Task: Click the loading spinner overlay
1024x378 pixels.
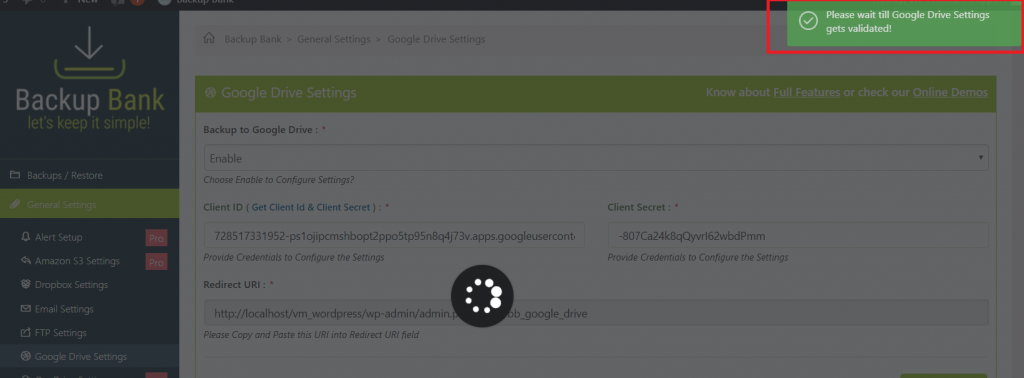Action: pos(482,296)
